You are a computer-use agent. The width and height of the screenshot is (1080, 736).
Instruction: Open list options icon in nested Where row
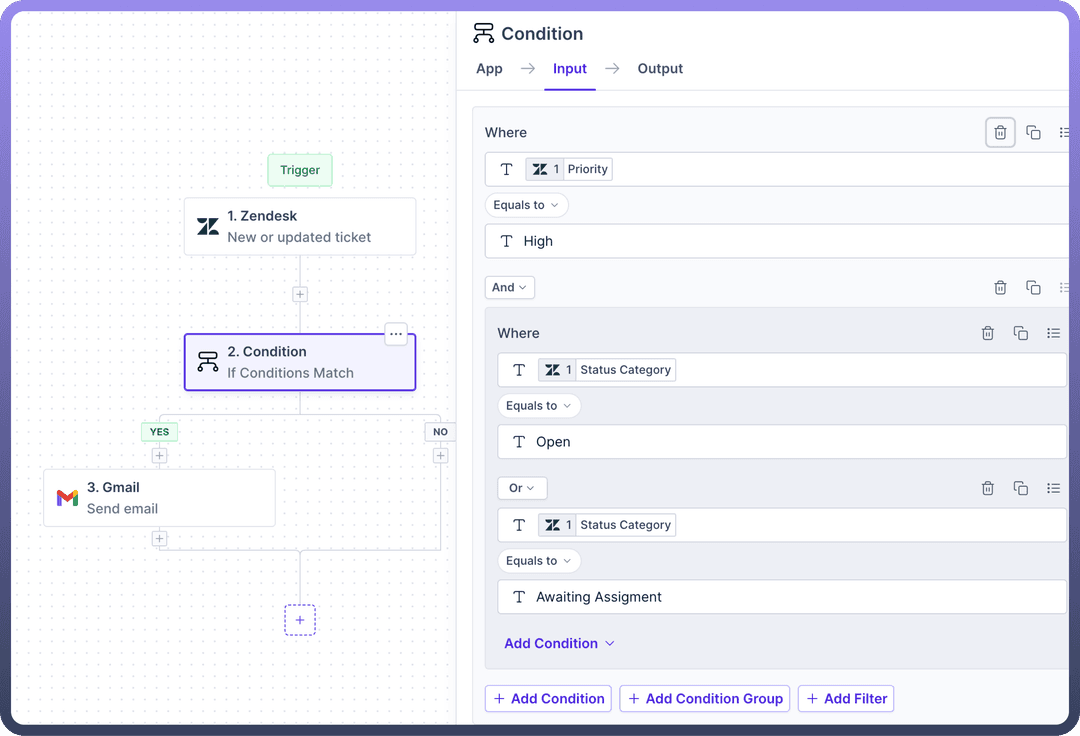point(1053,334)
